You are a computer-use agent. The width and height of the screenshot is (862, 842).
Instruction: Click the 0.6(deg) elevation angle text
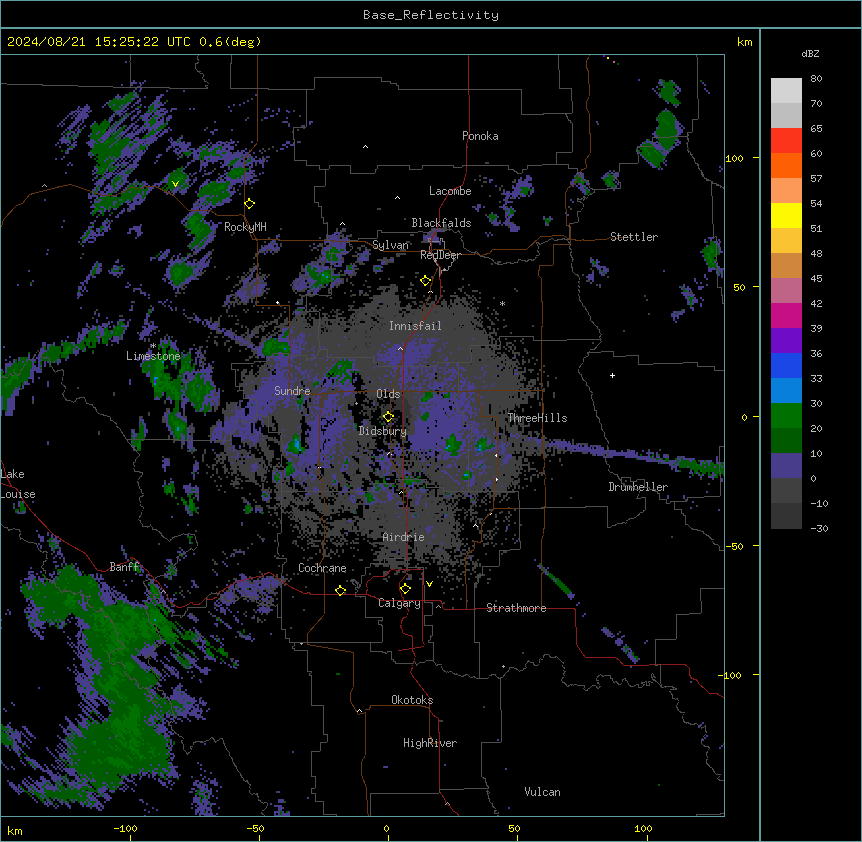230,42
